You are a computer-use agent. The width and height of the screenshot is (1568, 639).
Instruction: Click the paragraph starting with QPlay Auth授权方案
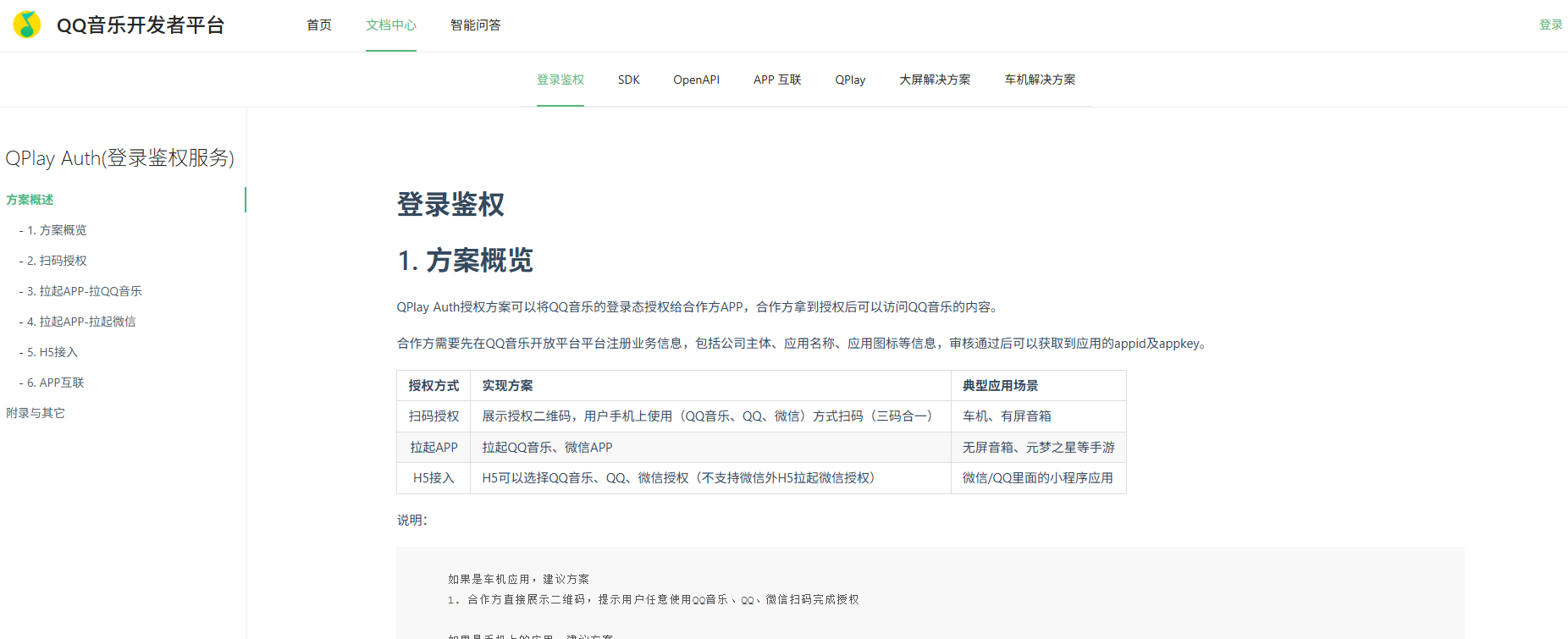(x=699, y=307)
